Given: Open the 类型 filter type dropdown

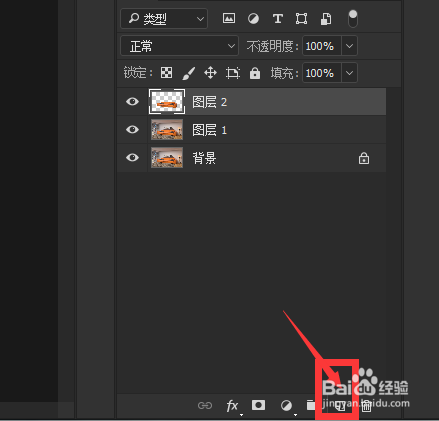Looking at the screenshot, I should pyautogui.click(x=164, y=19).
